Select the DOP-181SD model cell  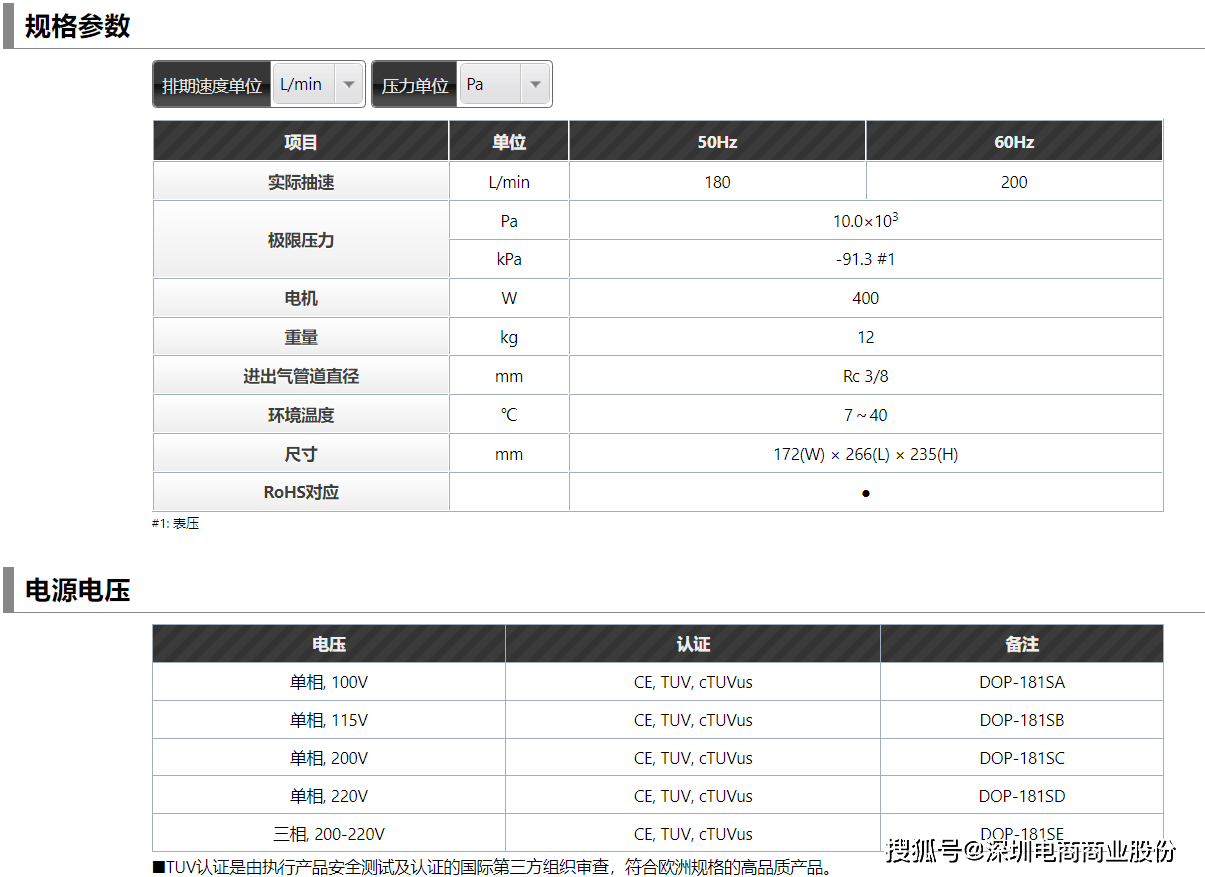[1022, 796]
